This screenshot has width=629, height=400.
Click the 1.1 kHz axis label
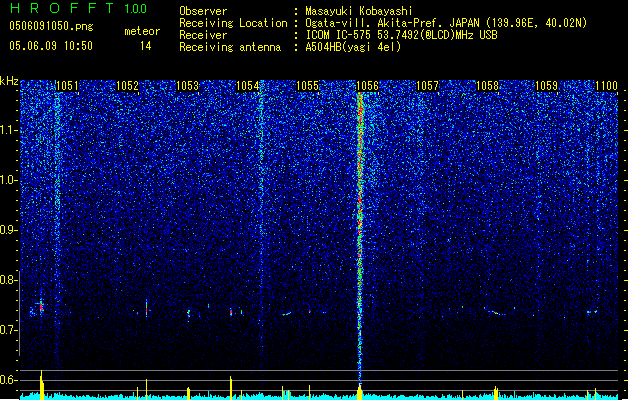[8, 130]
